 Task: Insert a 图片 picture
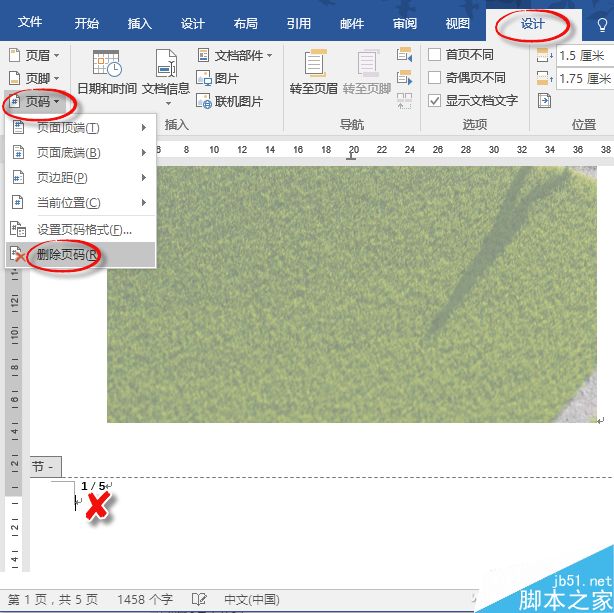218,78
